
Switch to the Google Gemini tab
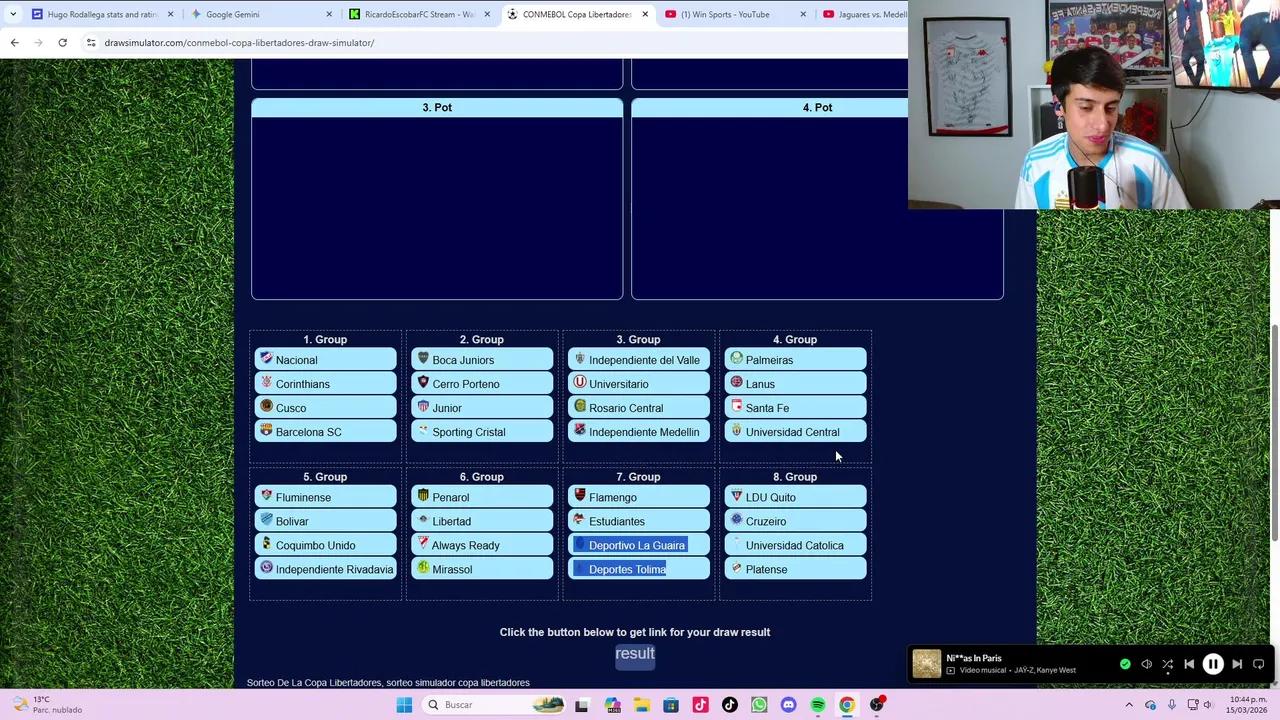click(x=260, y=14)
